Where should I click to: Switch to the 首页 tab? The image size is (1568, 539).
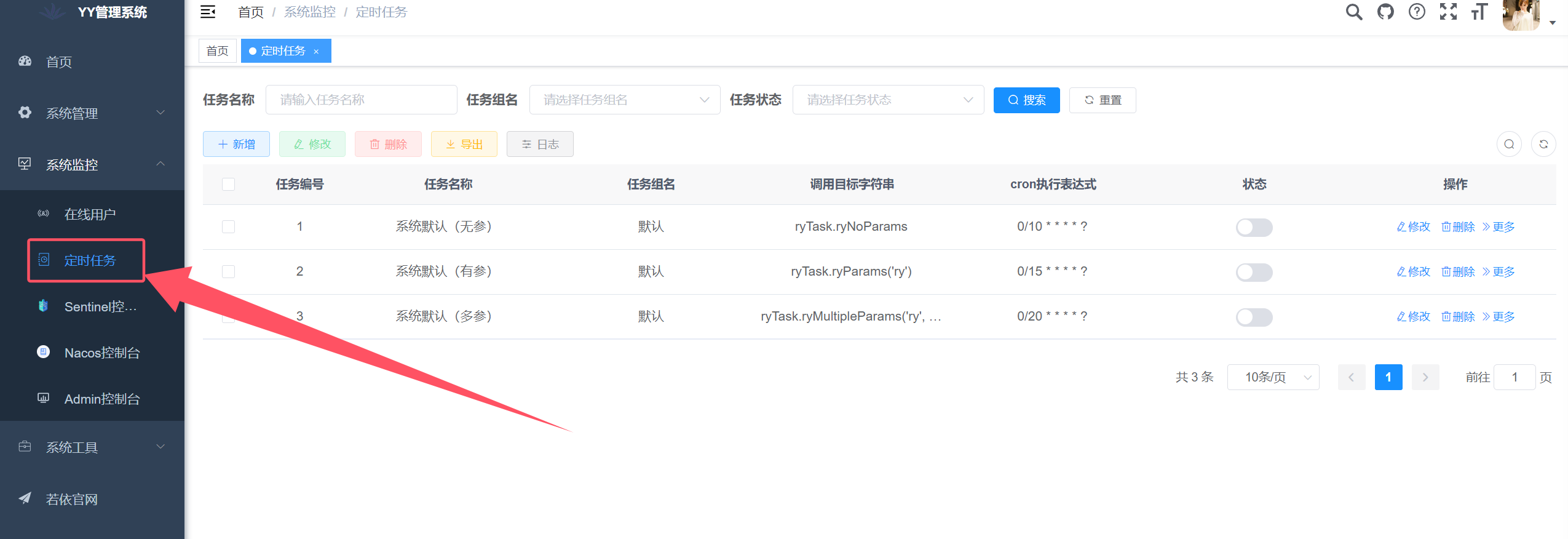point(218,51)
